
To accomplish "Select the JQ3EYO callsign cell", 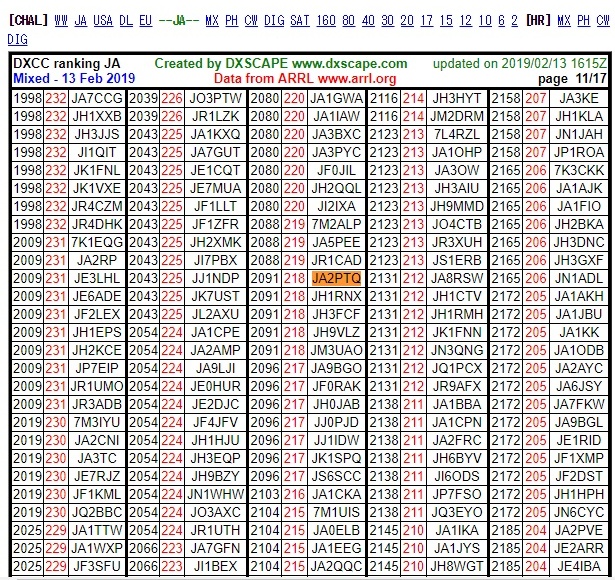I will tap(457, 512).
